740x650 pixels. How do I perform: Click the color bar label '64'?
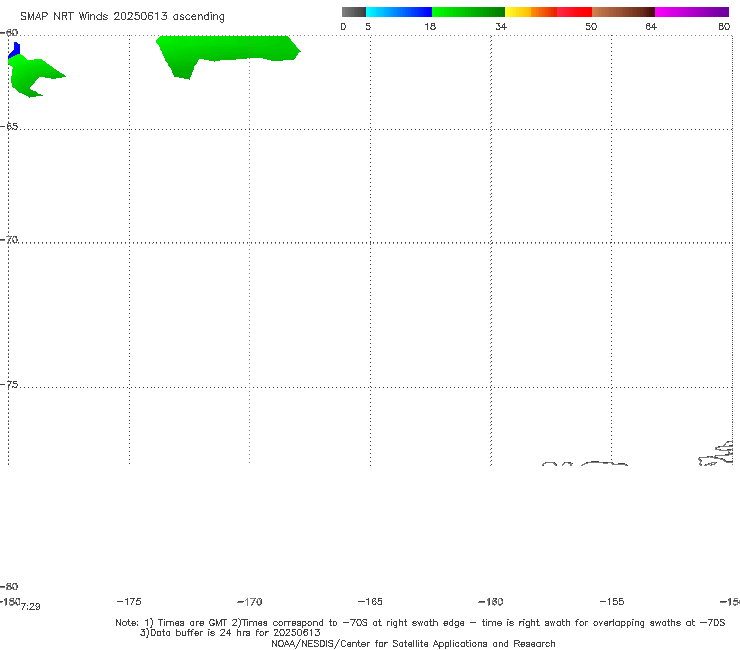[x=651, y=26]
